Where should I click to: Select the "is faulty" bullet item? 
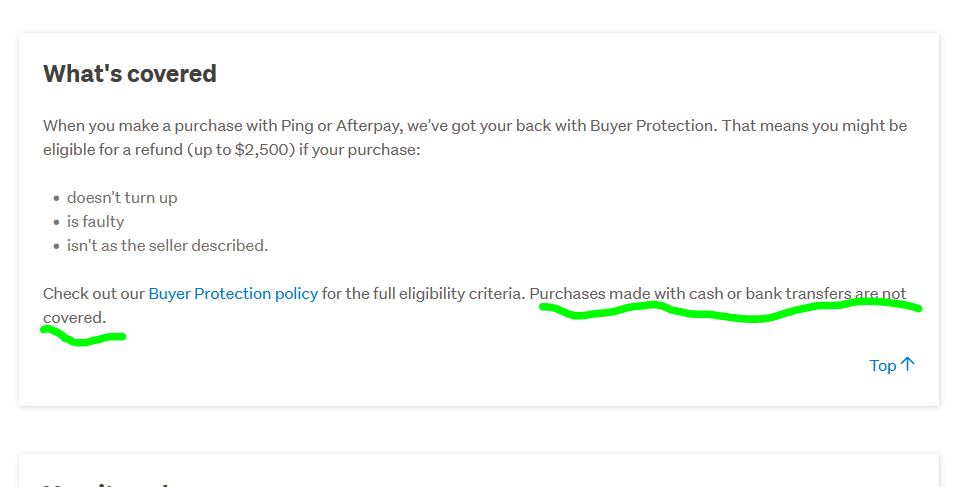[96, 222]
